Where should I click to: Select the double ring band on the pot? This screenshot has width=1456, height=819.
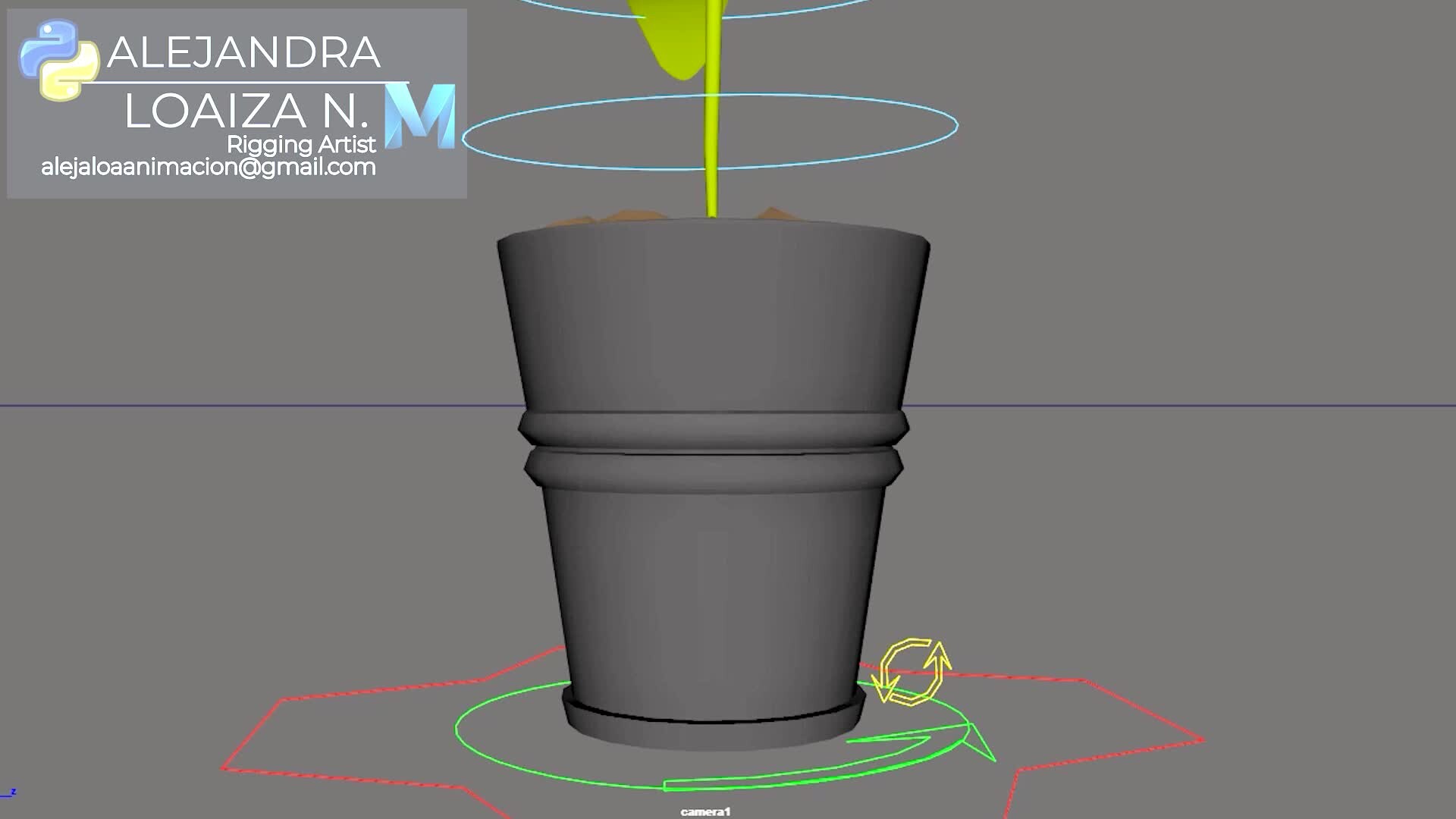pos(713,451)
